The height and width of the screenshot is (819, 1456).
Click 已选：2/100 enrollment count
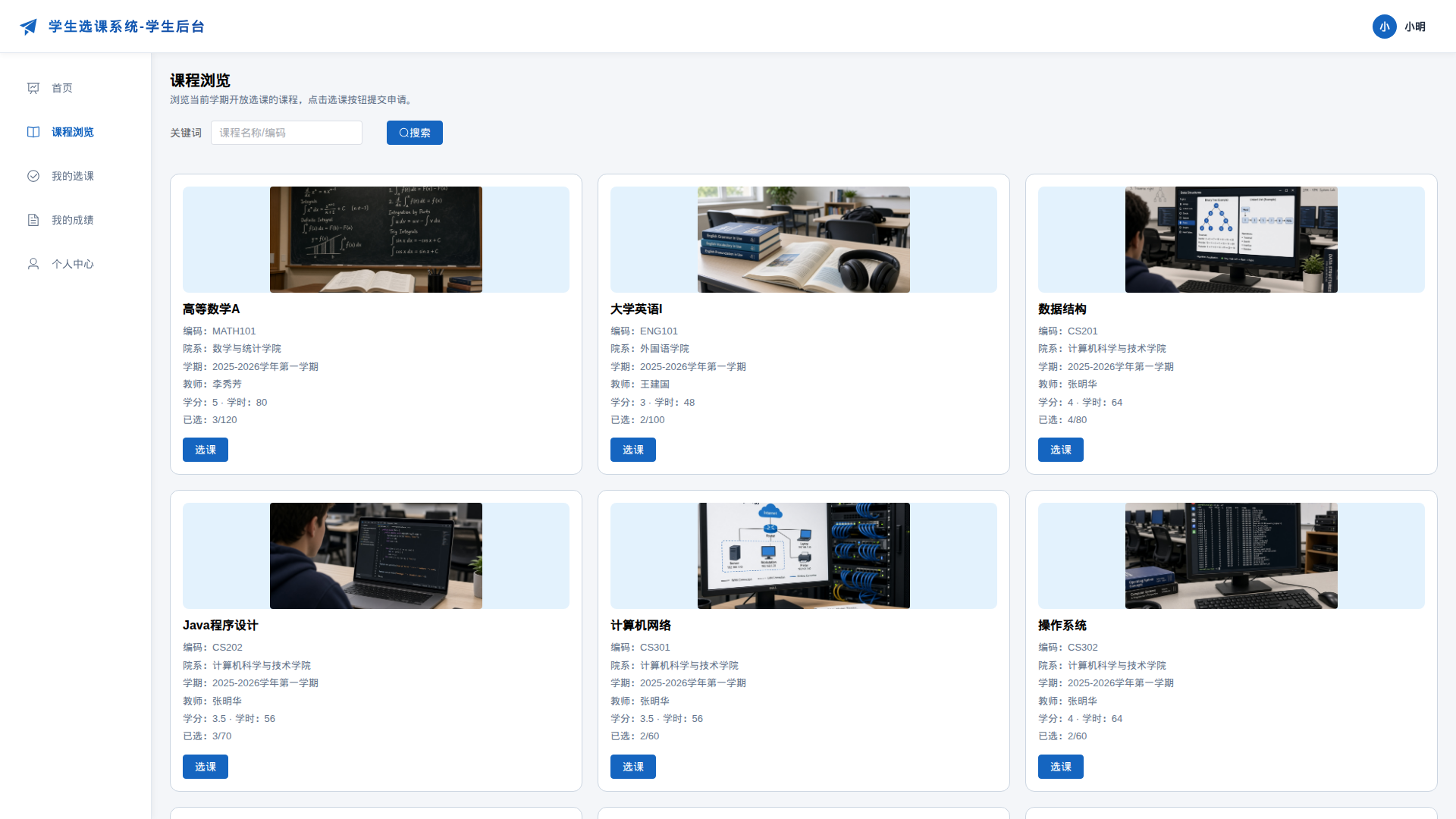tap(638, 419)
